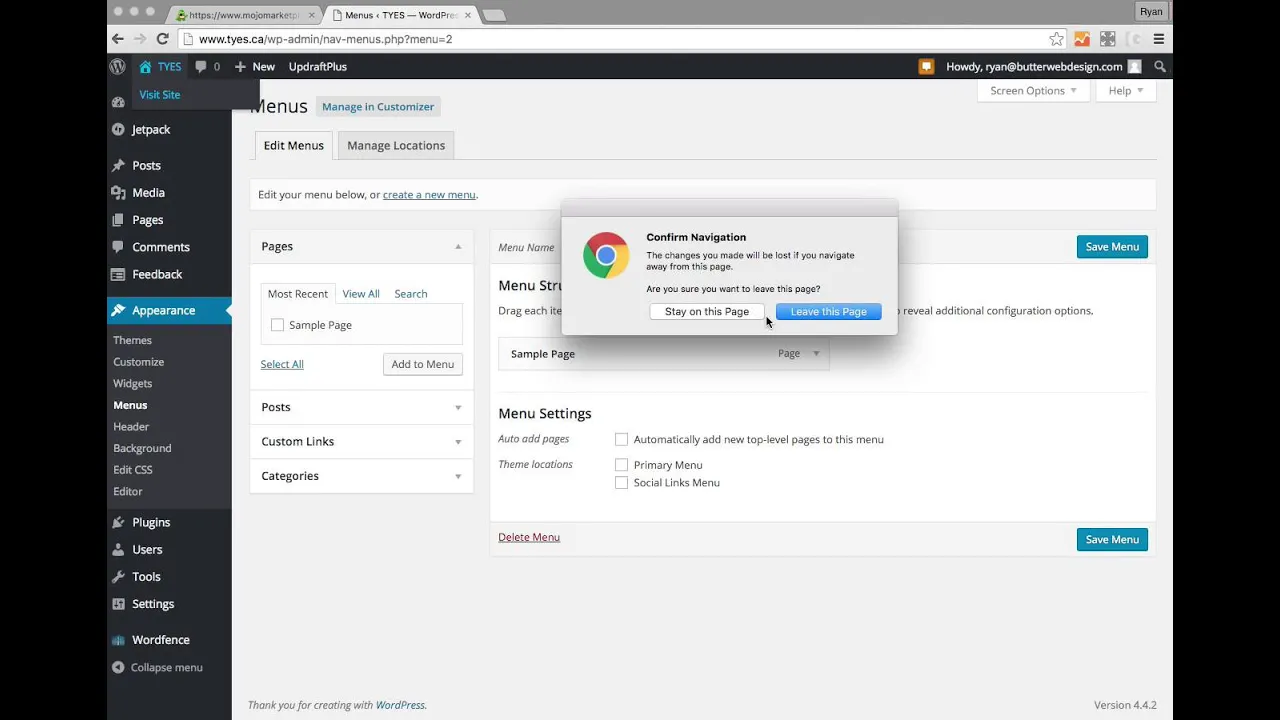
Task: Click the user avatar next to Howdy
Action: click(x=1134, y=67)
